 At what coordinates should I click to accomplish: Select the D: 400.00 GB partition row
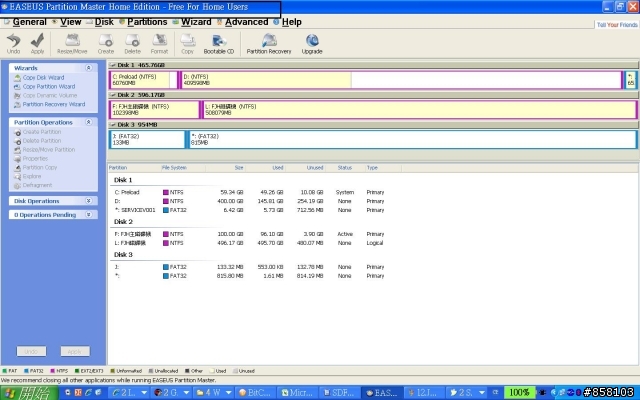click(250, 201)
